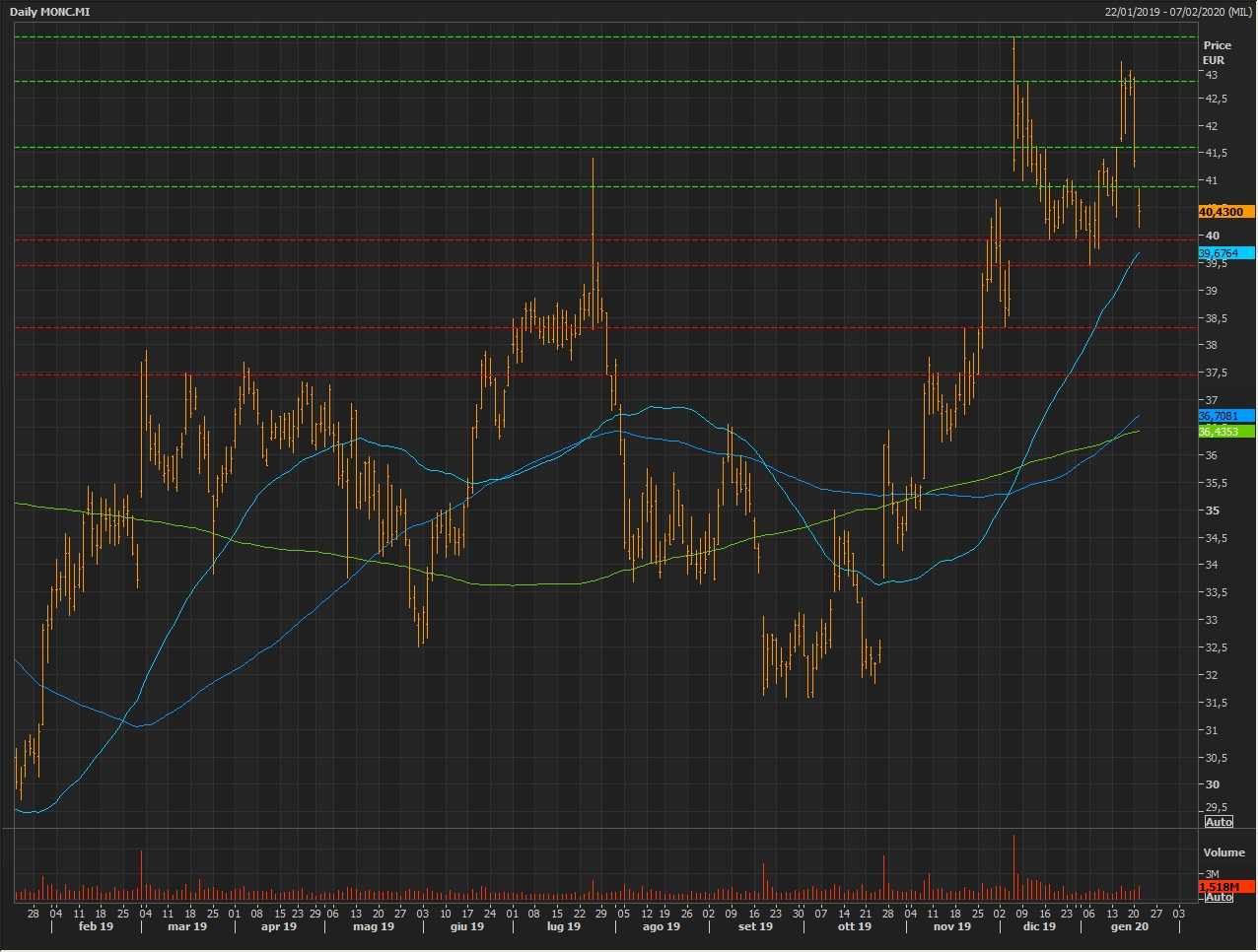The image size is (1258, 952).
Task: Click the Price EUR axis label
Action: click(x=1217, y=52)
